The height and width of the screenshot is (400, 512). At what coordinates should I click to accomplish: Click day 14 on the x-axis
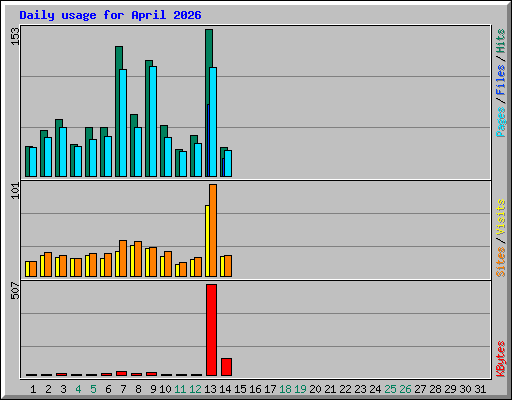[x=225, y=389]
